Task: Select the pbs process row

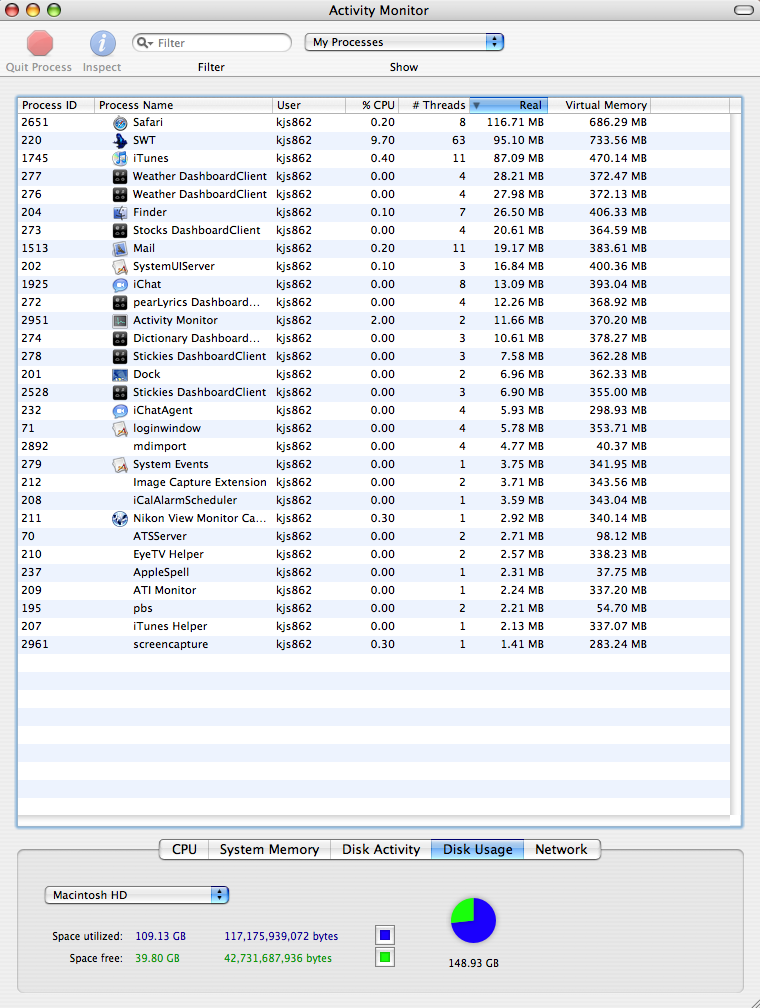Action: pos(374,609)
